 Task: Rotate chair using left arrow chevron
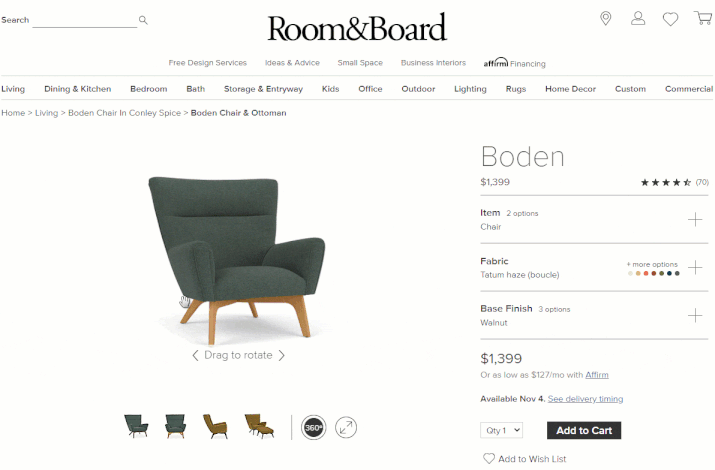pos(195,356)
